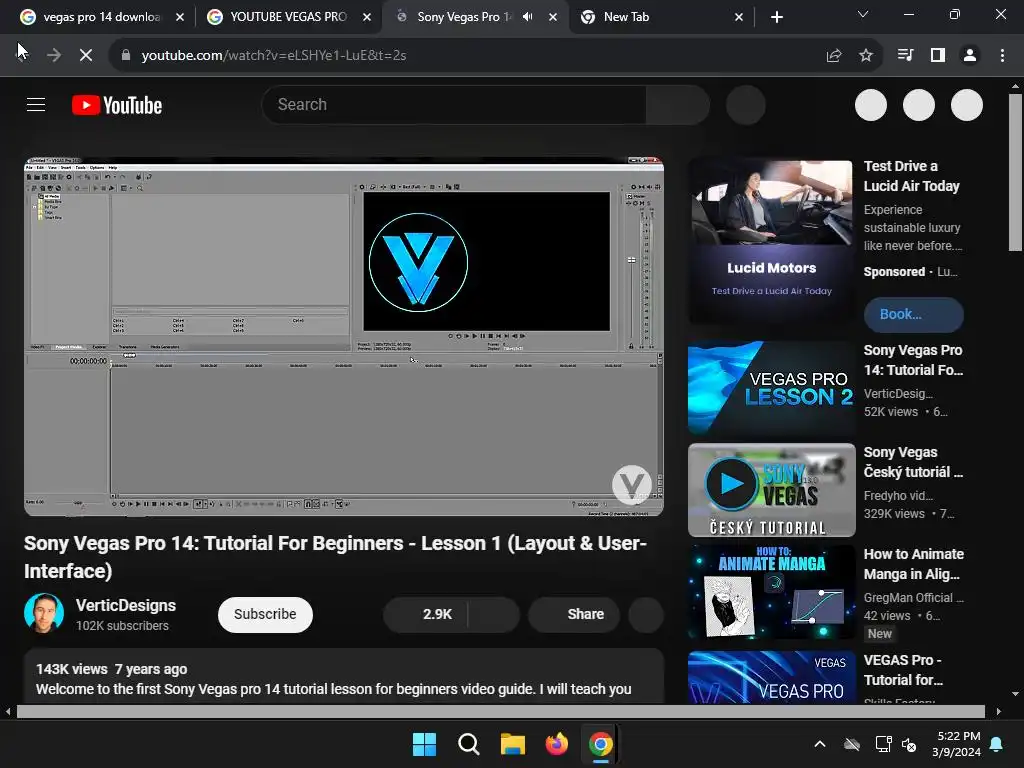The width and height of the screenshot is (1024, 768).
Task: Click the page's horizontal scrollbar thumb
Action: coord(500,711)
